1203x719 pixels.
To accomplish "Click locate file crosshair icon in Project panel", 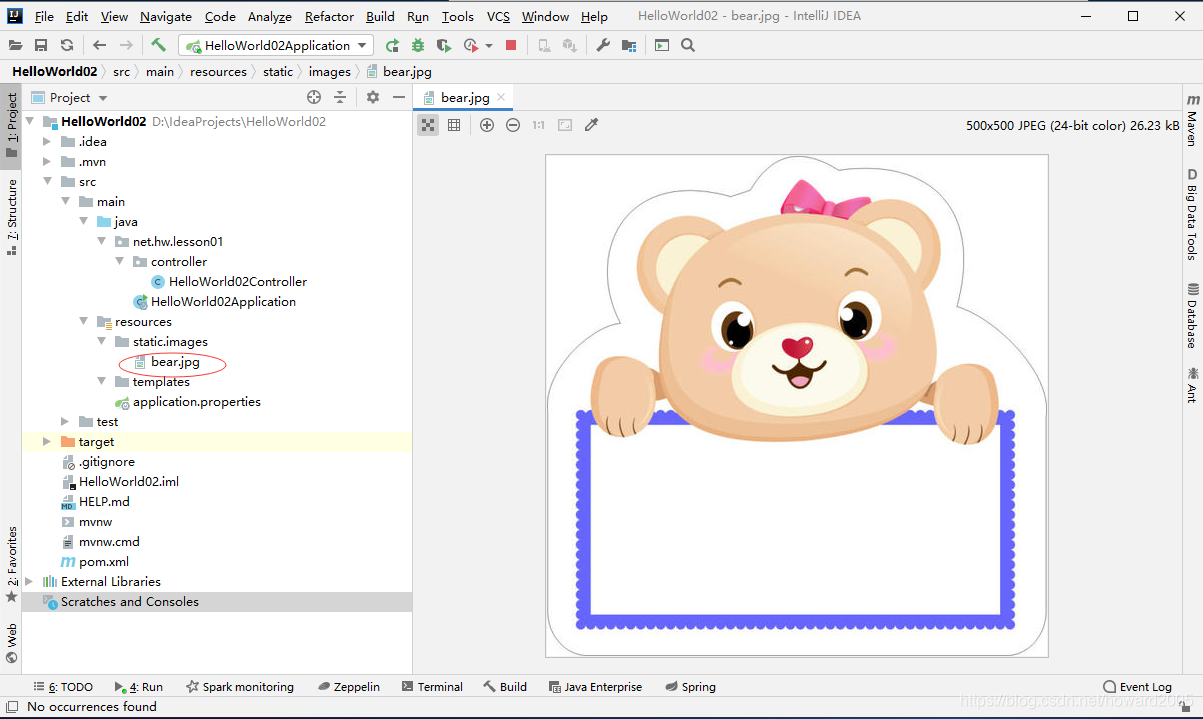I will click(314, 97).
